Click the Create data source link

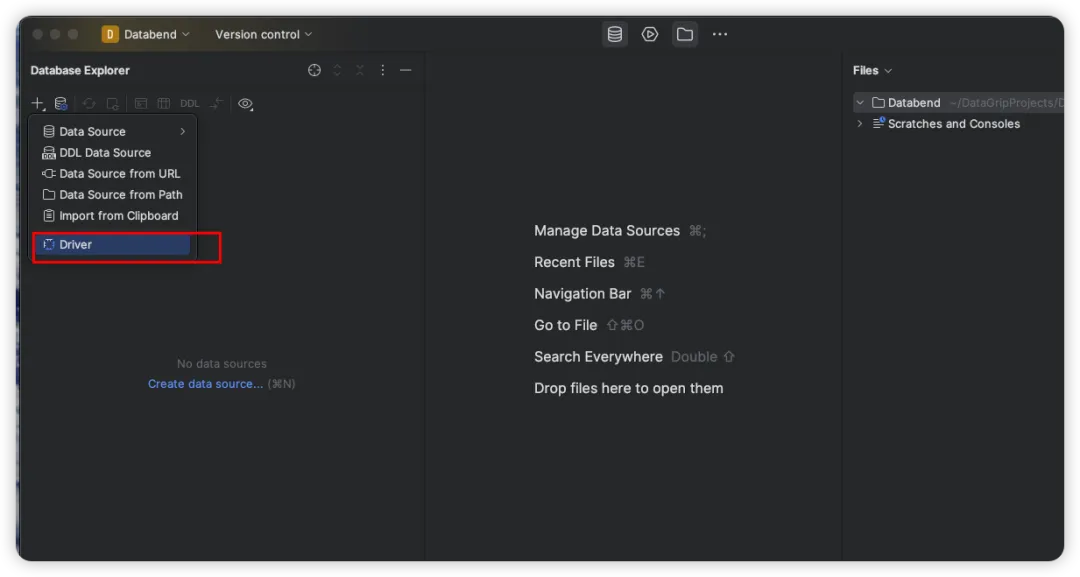pyautogui.click(x=205, y=384)
